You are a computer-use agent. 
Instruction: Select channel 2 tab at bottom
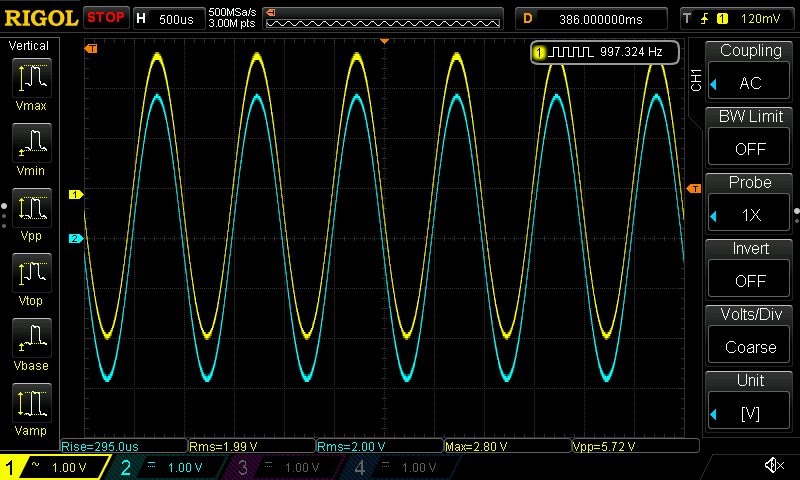click(166, 467)
